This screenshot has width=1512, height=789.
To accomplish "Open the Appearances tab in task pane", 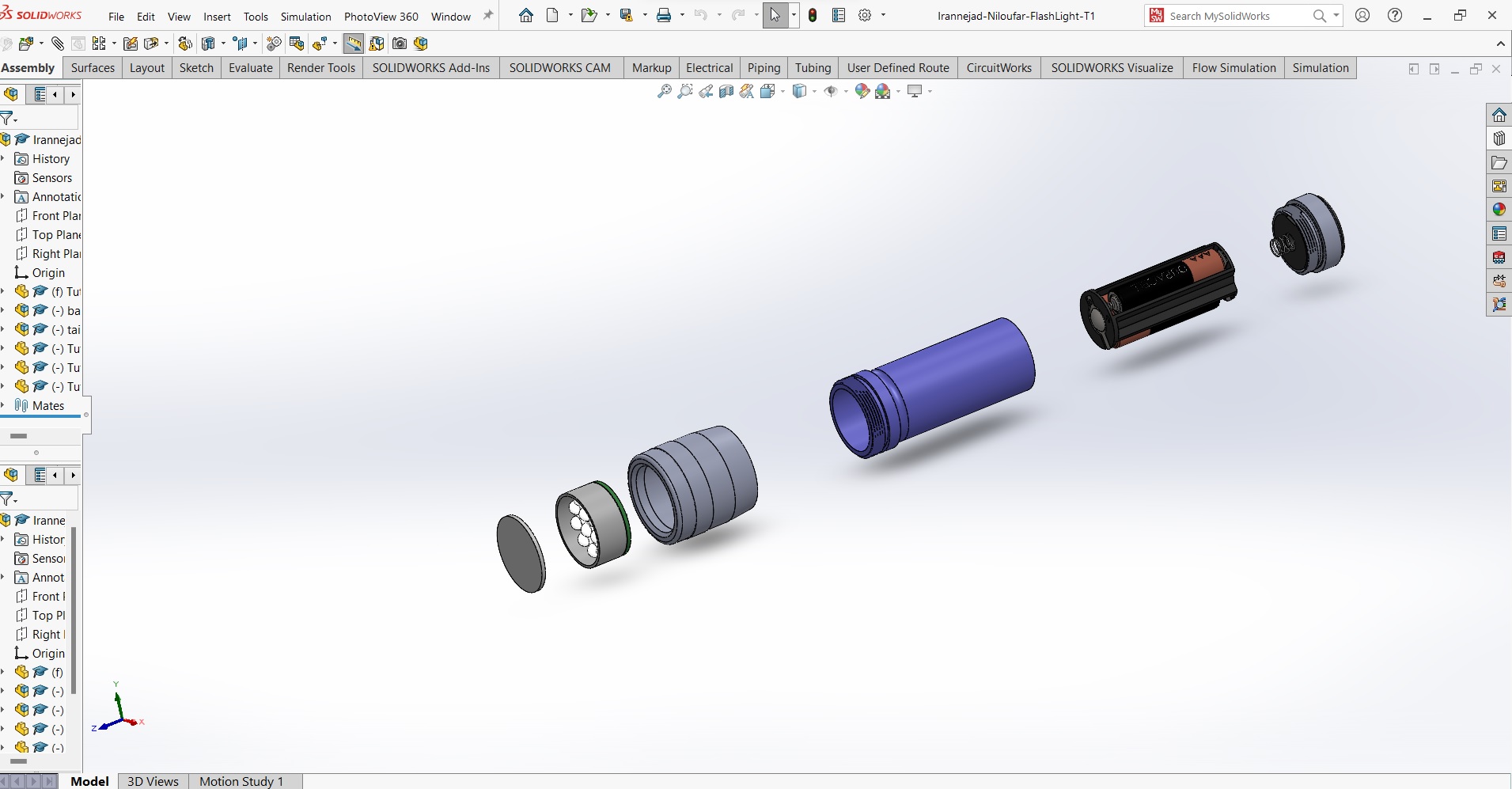I will tap(1499, 210).
